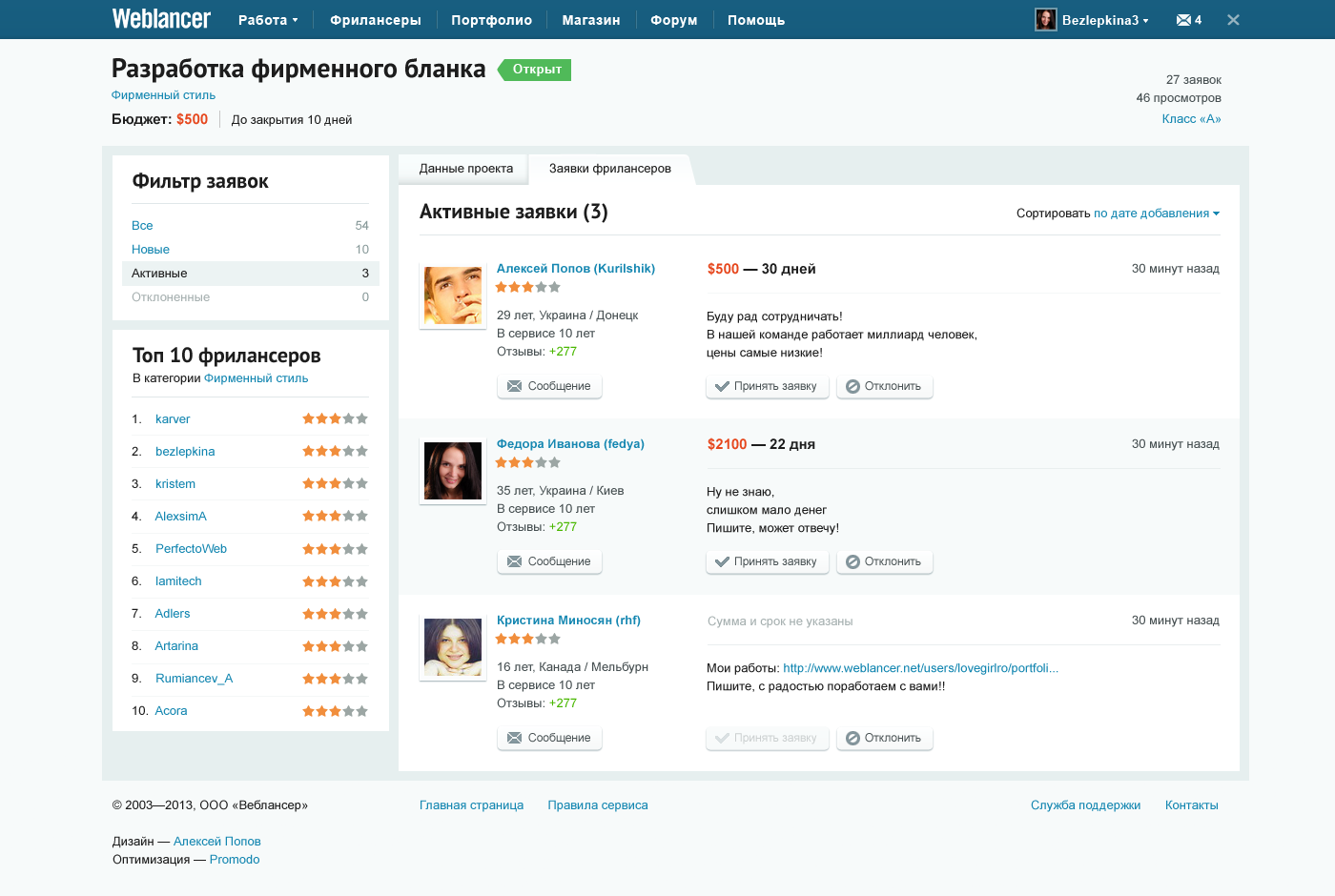Viewport: 1335px width, 896px height.
Task: Open Федора Иванова's profile photo
Action: point(453,471)
